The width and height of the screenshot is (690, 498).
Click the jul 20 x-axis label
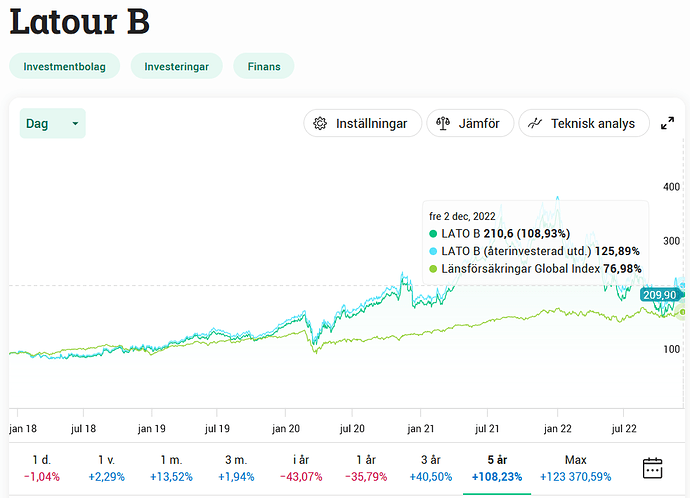coord(352,428)
